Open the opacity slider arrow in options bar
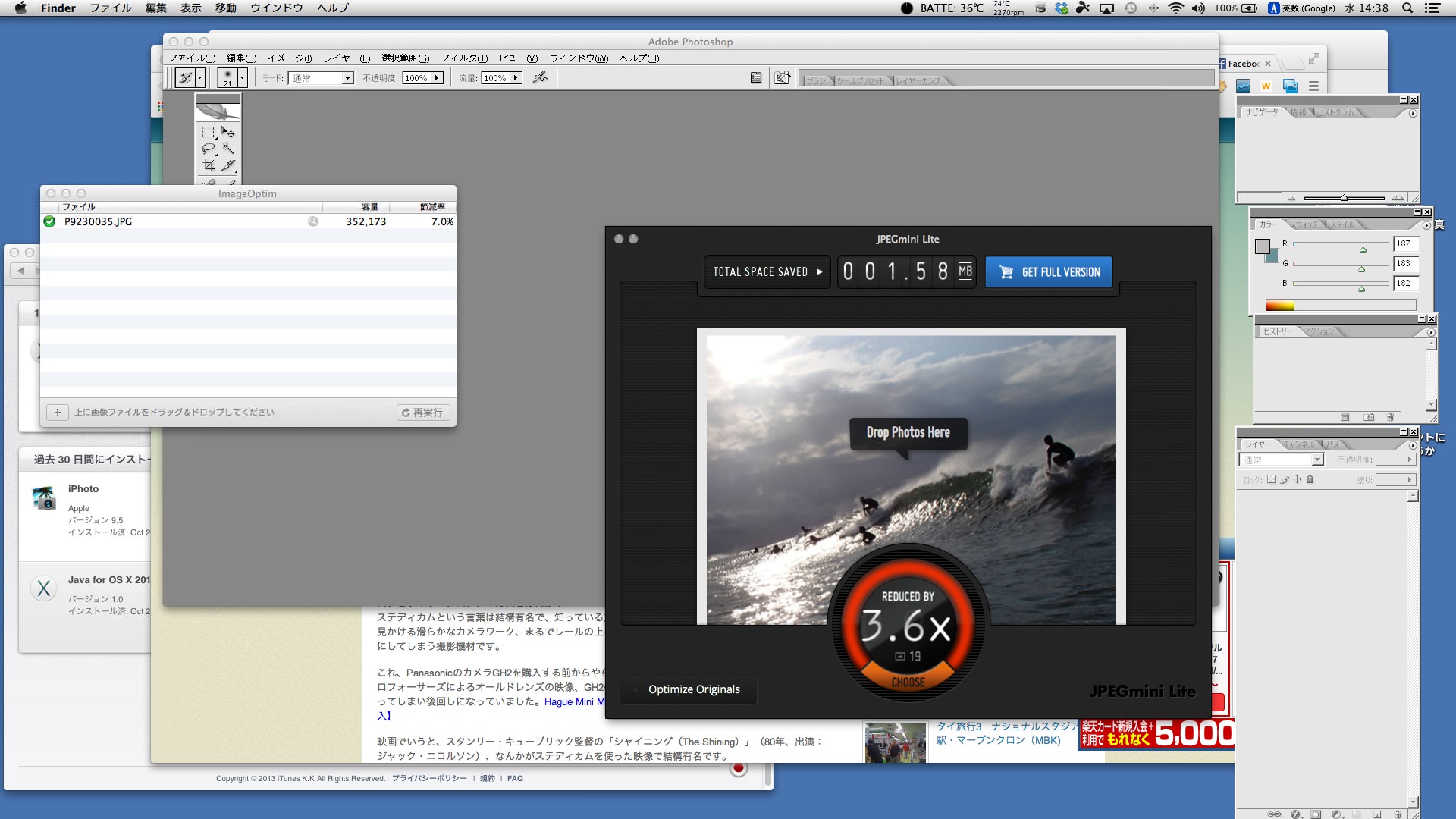The height and width of the screenshot is (819, 1456). (438, 78)
